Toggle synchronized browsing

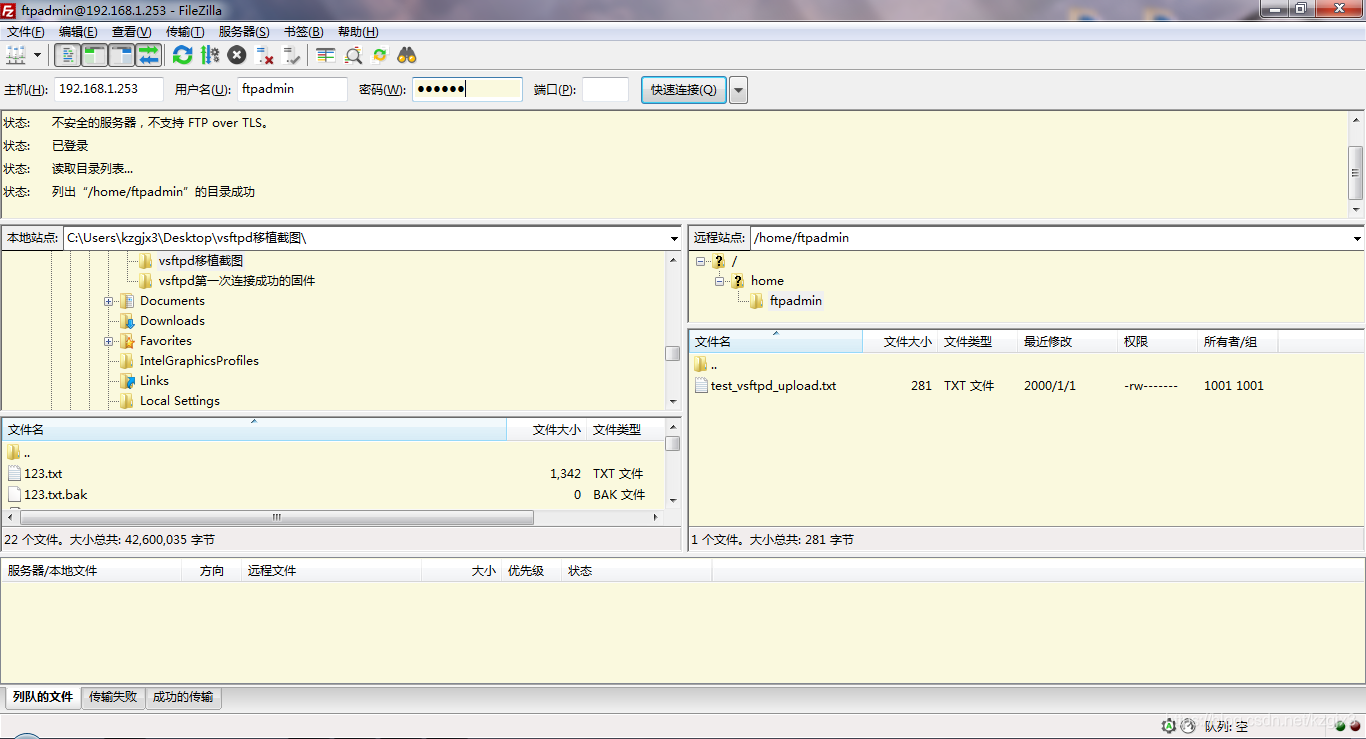(x=380, y=55)
